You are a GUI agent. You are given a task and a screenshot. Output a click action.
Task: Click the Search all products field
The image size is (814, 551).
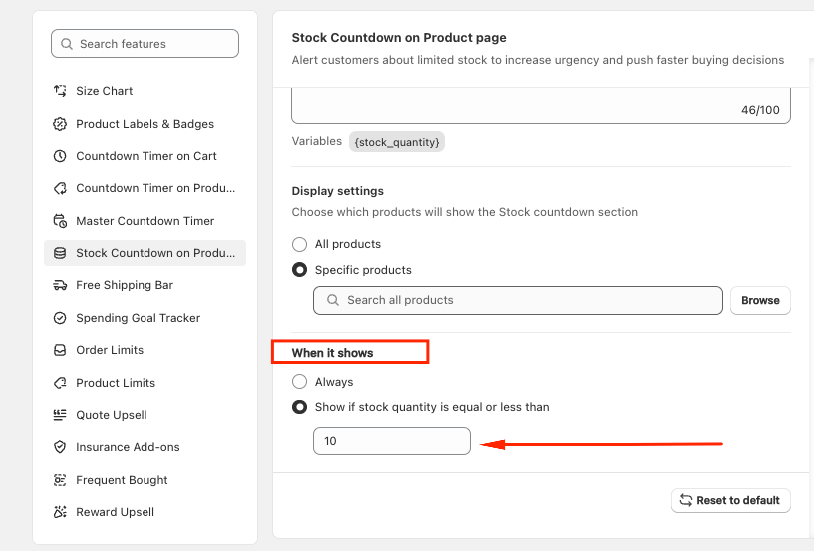point(518,300)
